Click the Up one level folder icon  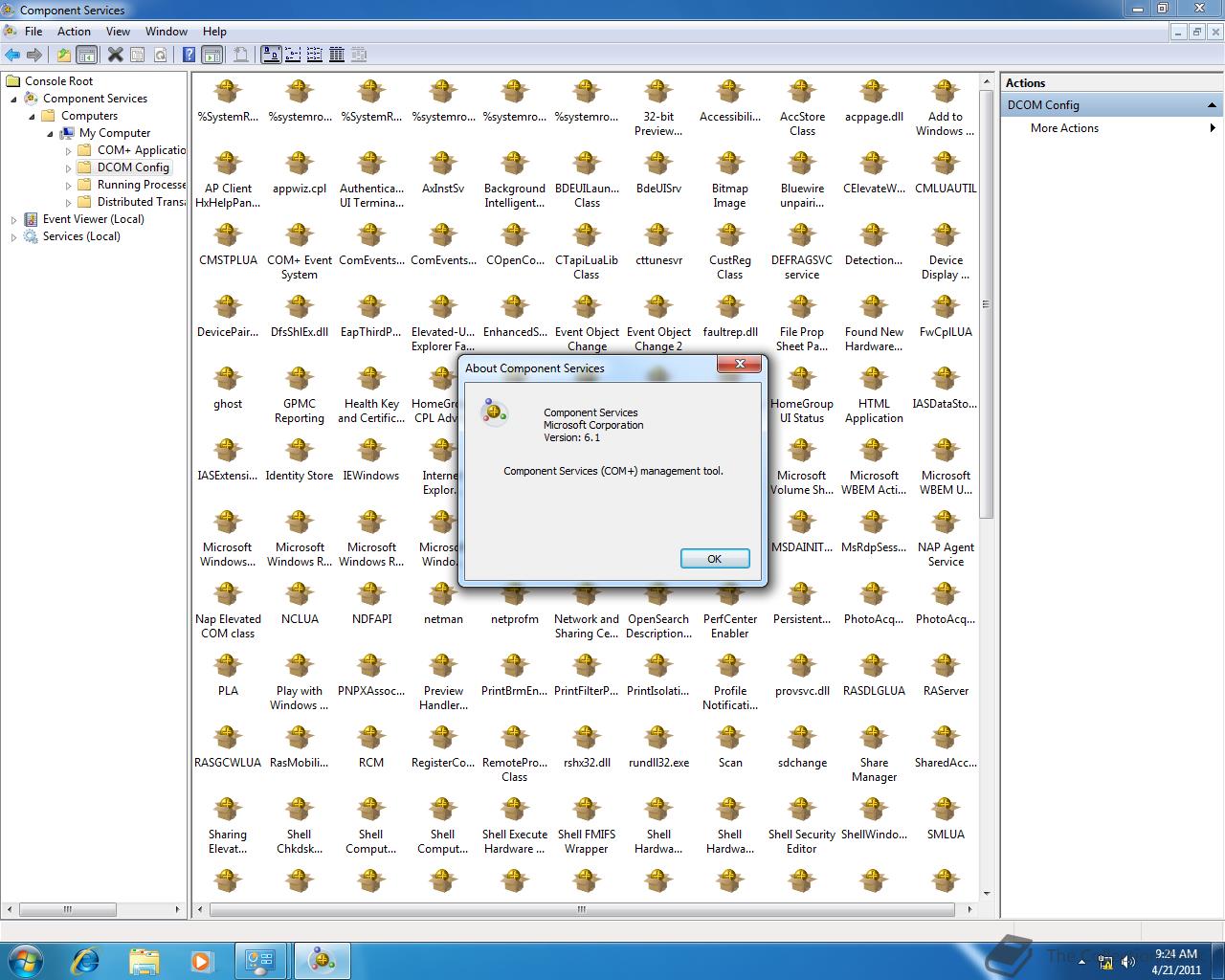(63, 55)
